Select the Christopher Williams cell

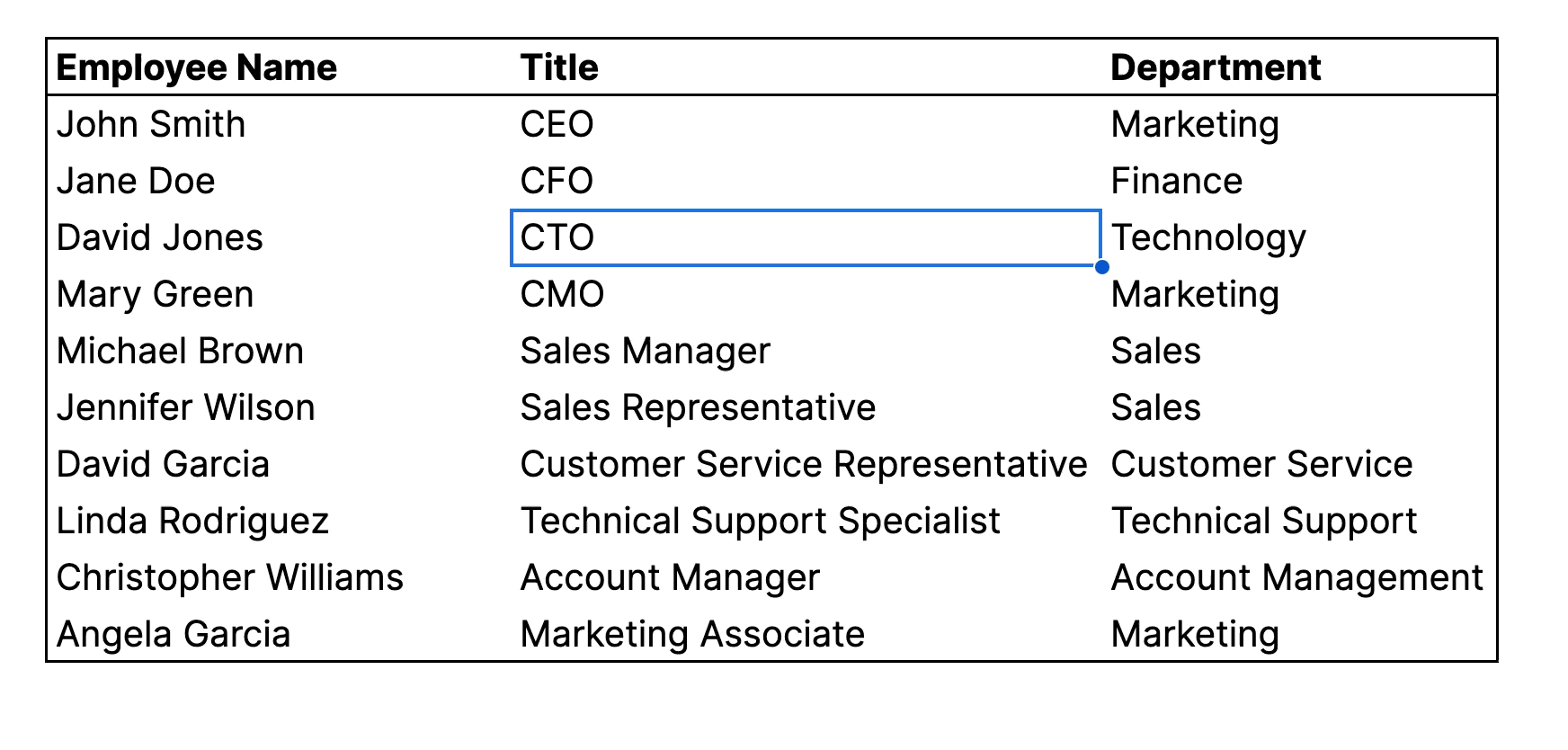280,577
